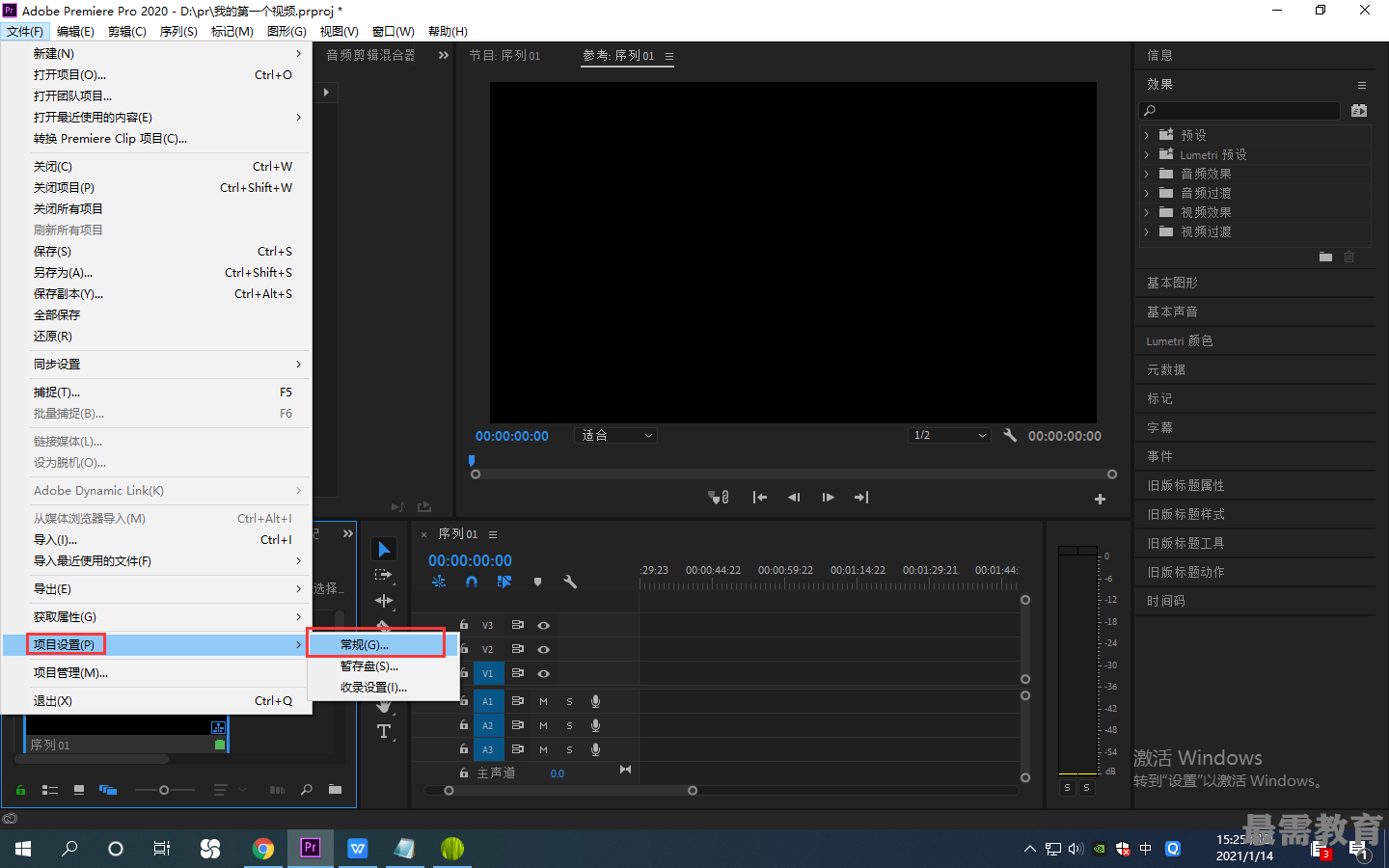The height and width of the screenshot is (868, 1389).
Task: Open the 序列(S) menu
Action: tap(178, 31)
